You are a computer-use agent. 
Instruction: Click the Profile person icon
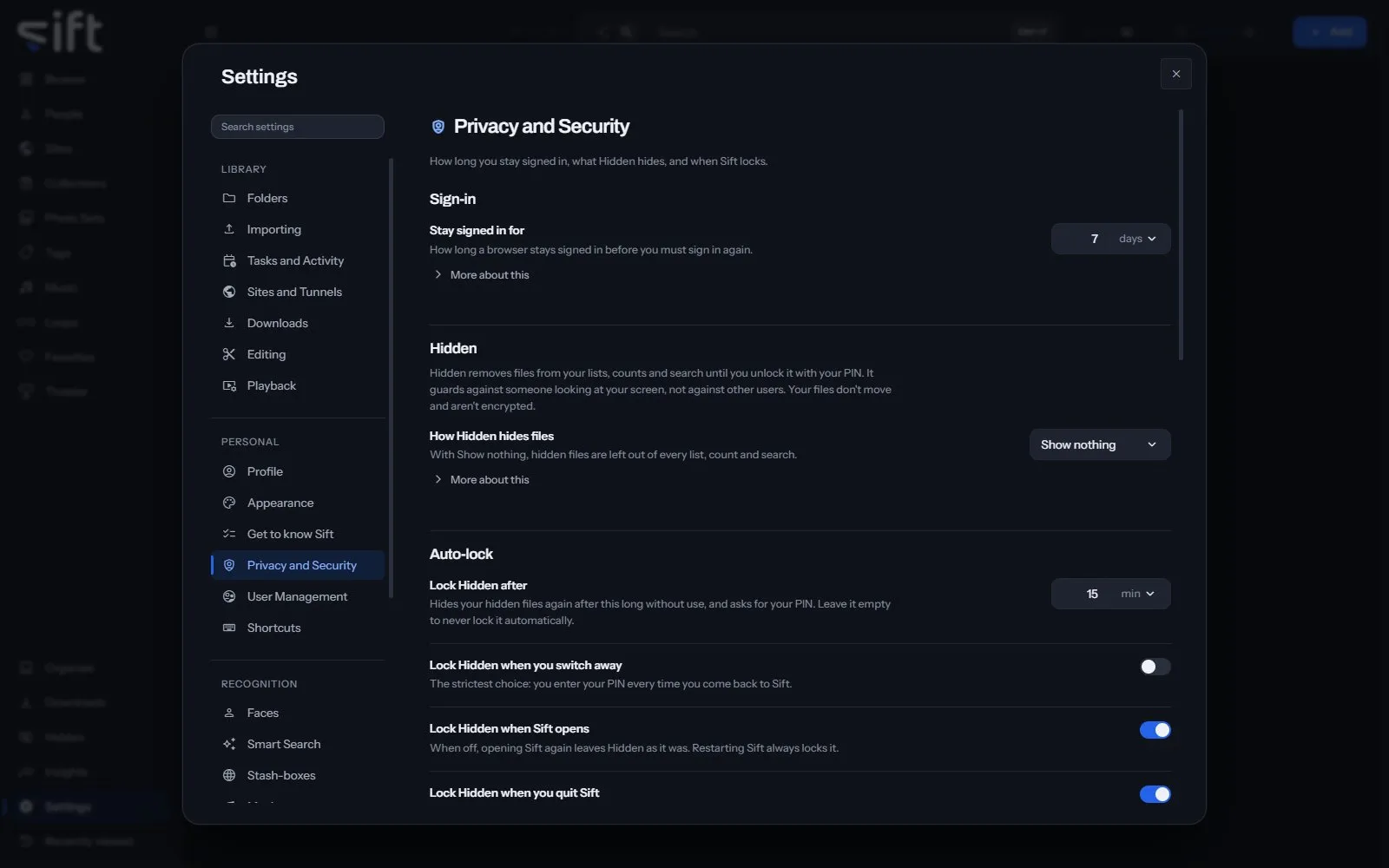point(229,471)
